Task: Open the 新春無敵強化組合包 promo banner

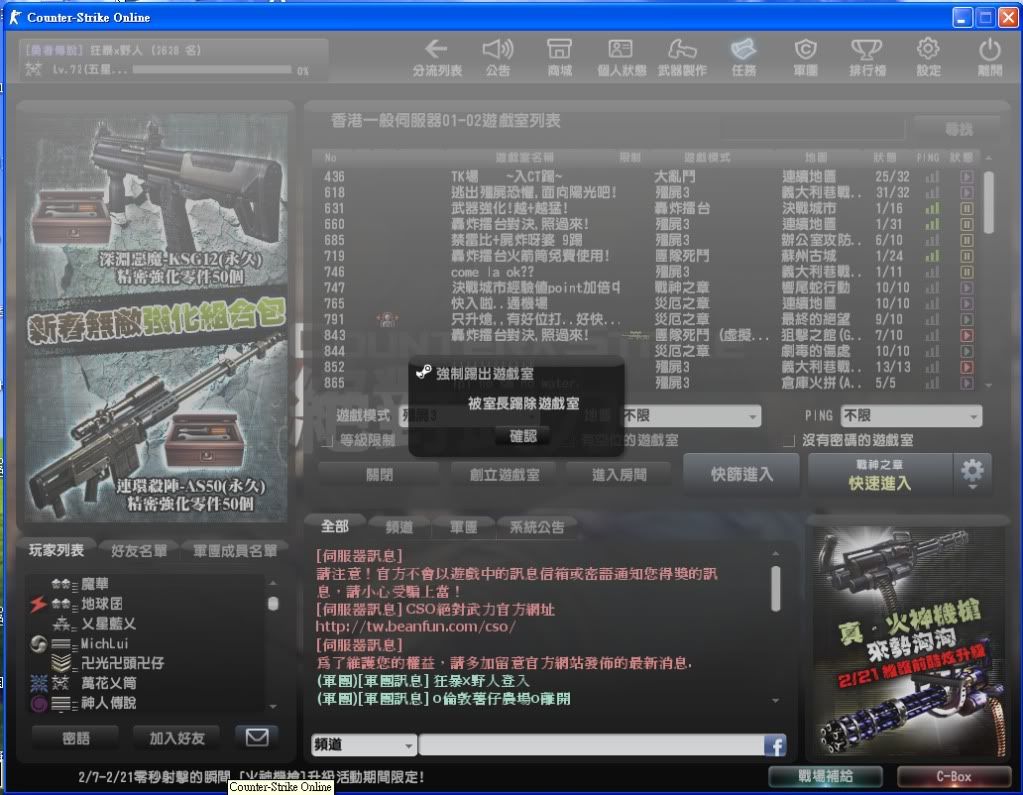Action: coord(156,318)
